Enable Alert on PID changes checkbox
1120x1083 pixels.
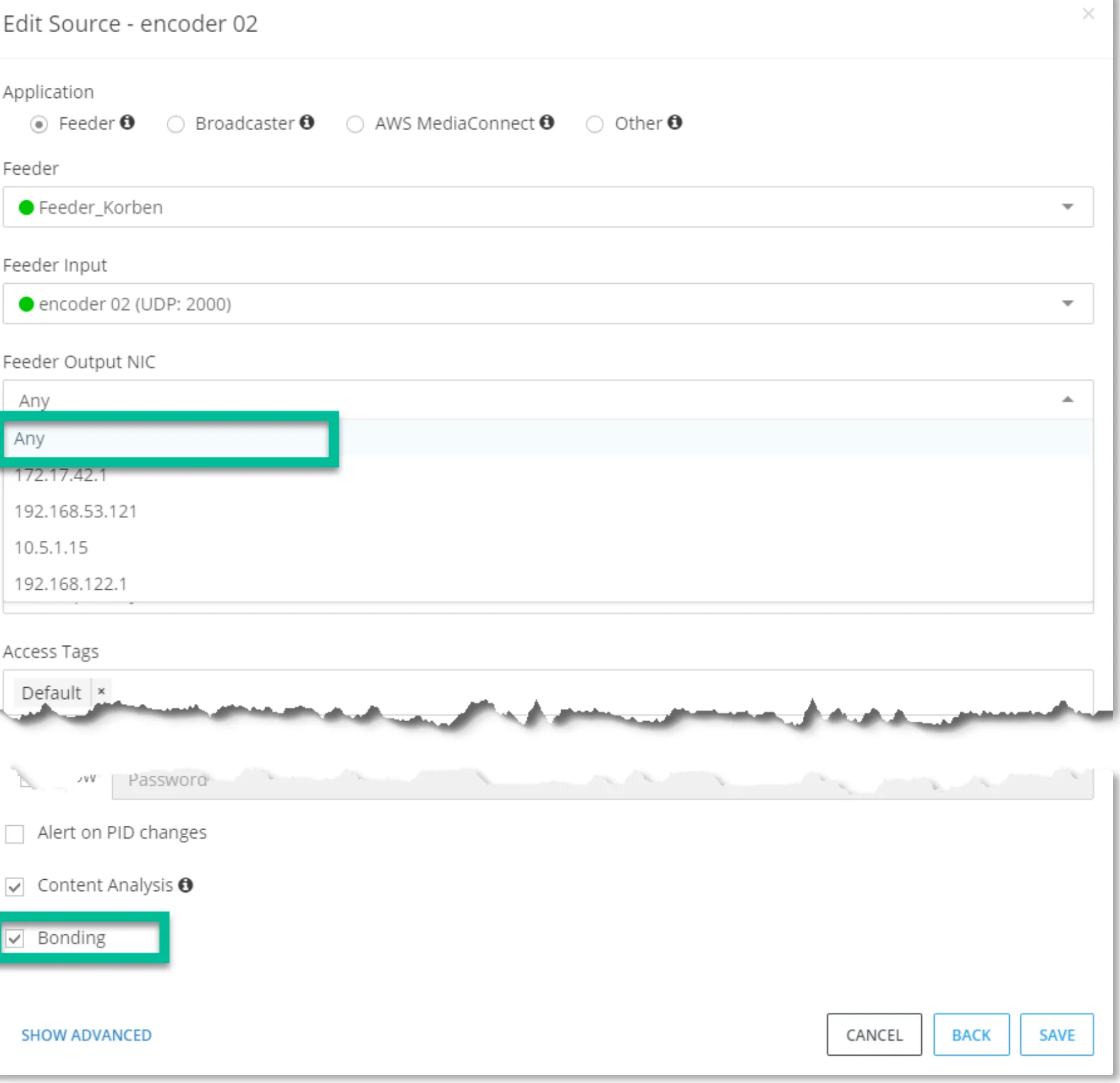click(15, 834)
